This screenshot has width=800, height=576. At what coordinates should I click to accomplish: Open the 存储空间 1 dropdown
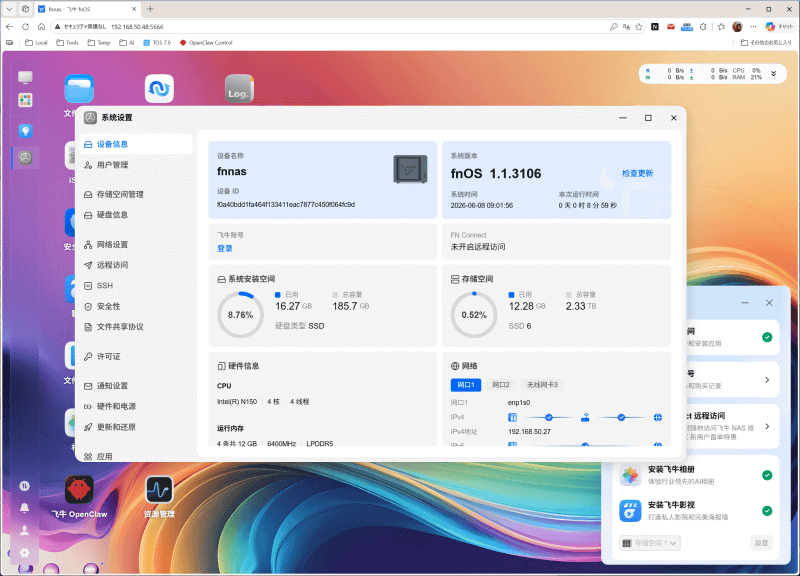click(650, 543)
